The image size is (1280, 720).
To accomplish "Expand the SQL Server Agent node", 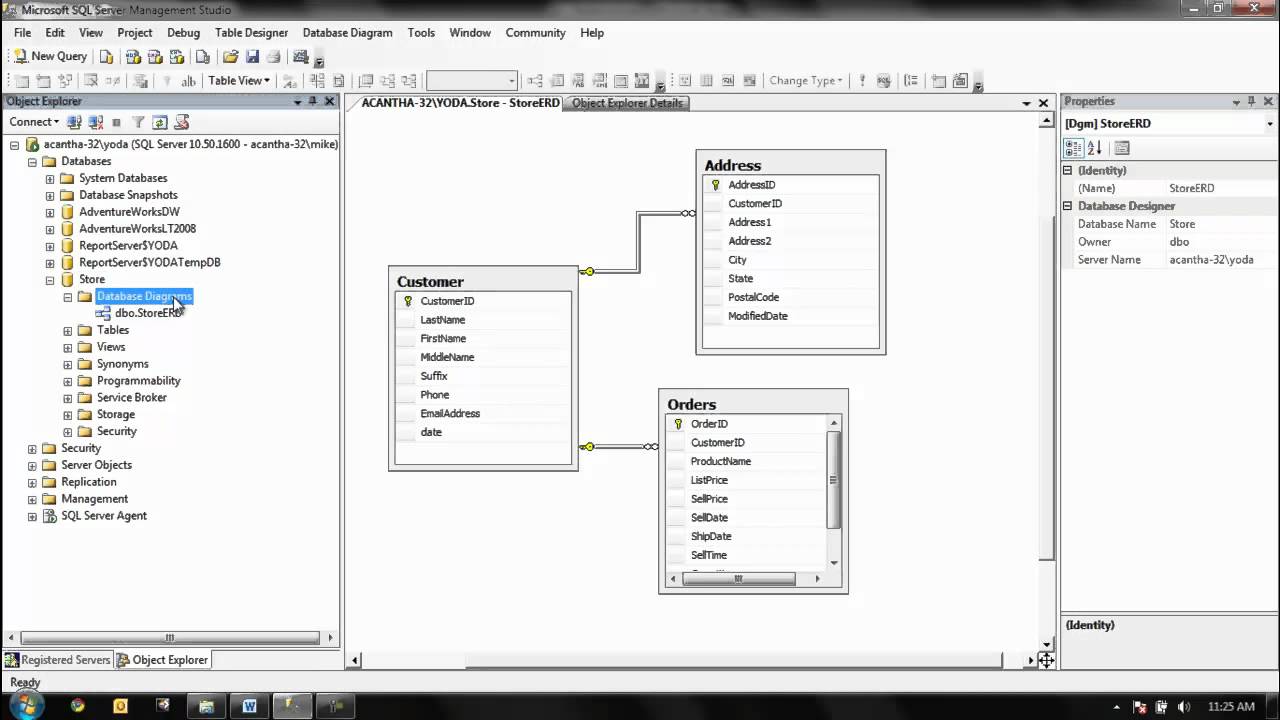I will [32, 516].
